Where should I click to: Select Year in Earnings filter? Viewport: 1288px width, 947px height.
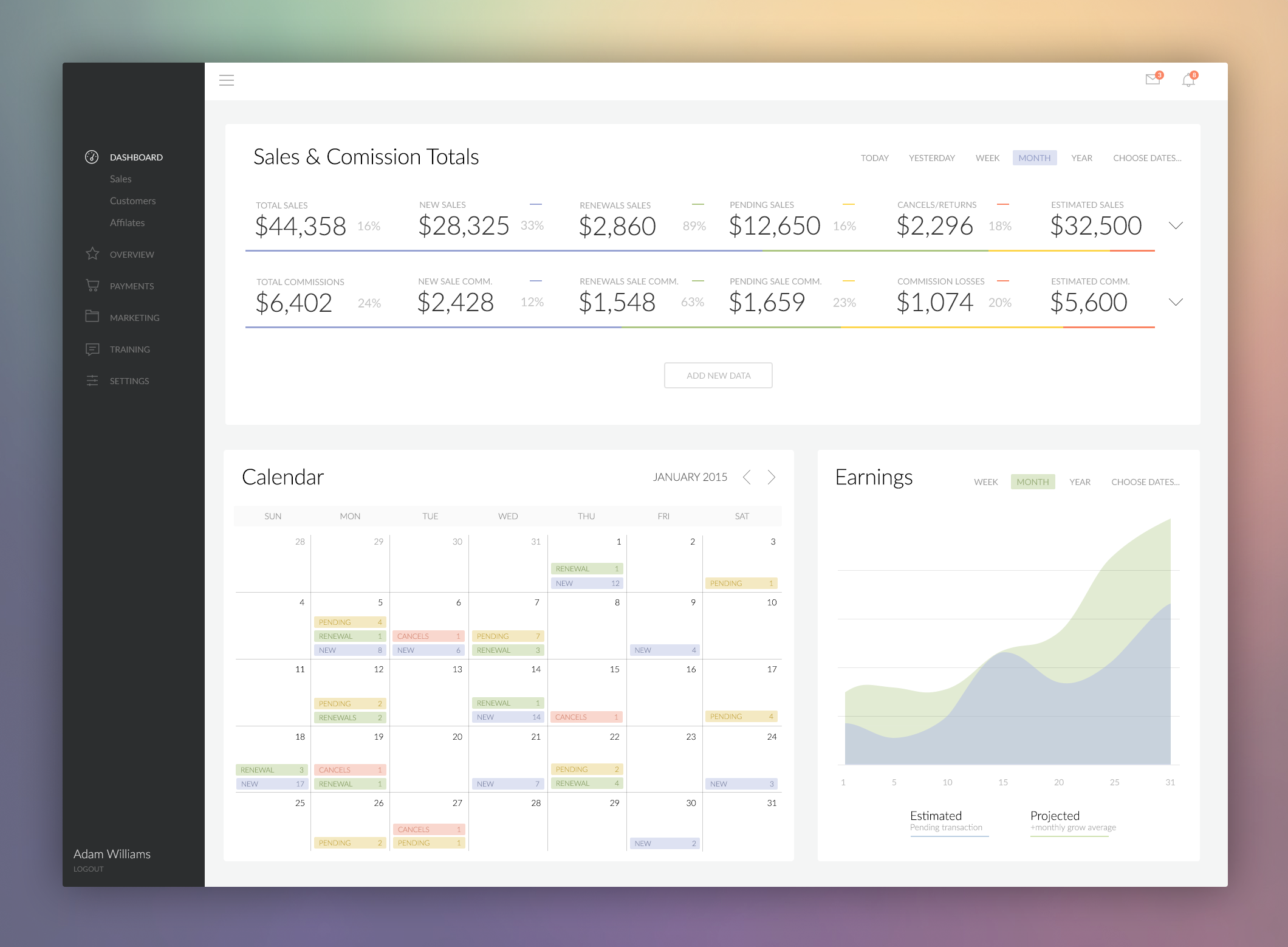coord(1080,482)
